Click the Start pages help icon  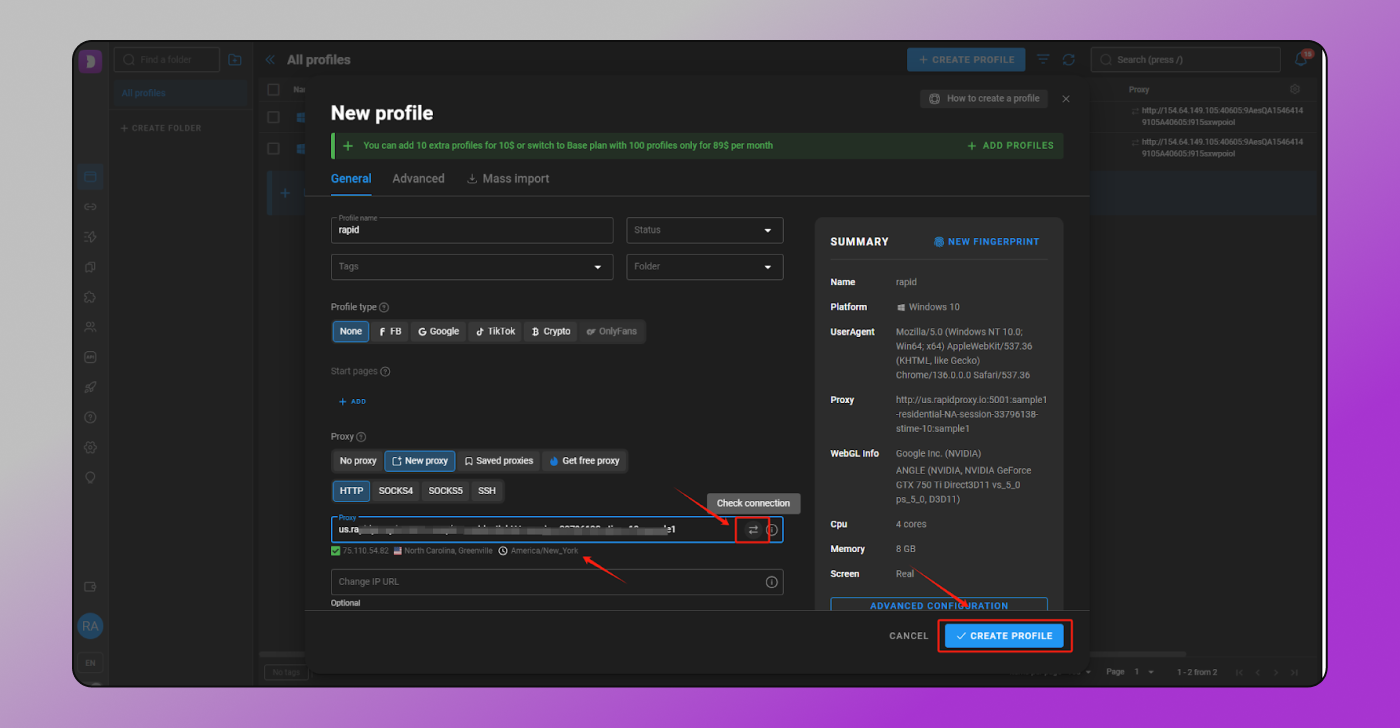[x=385, y=372]
